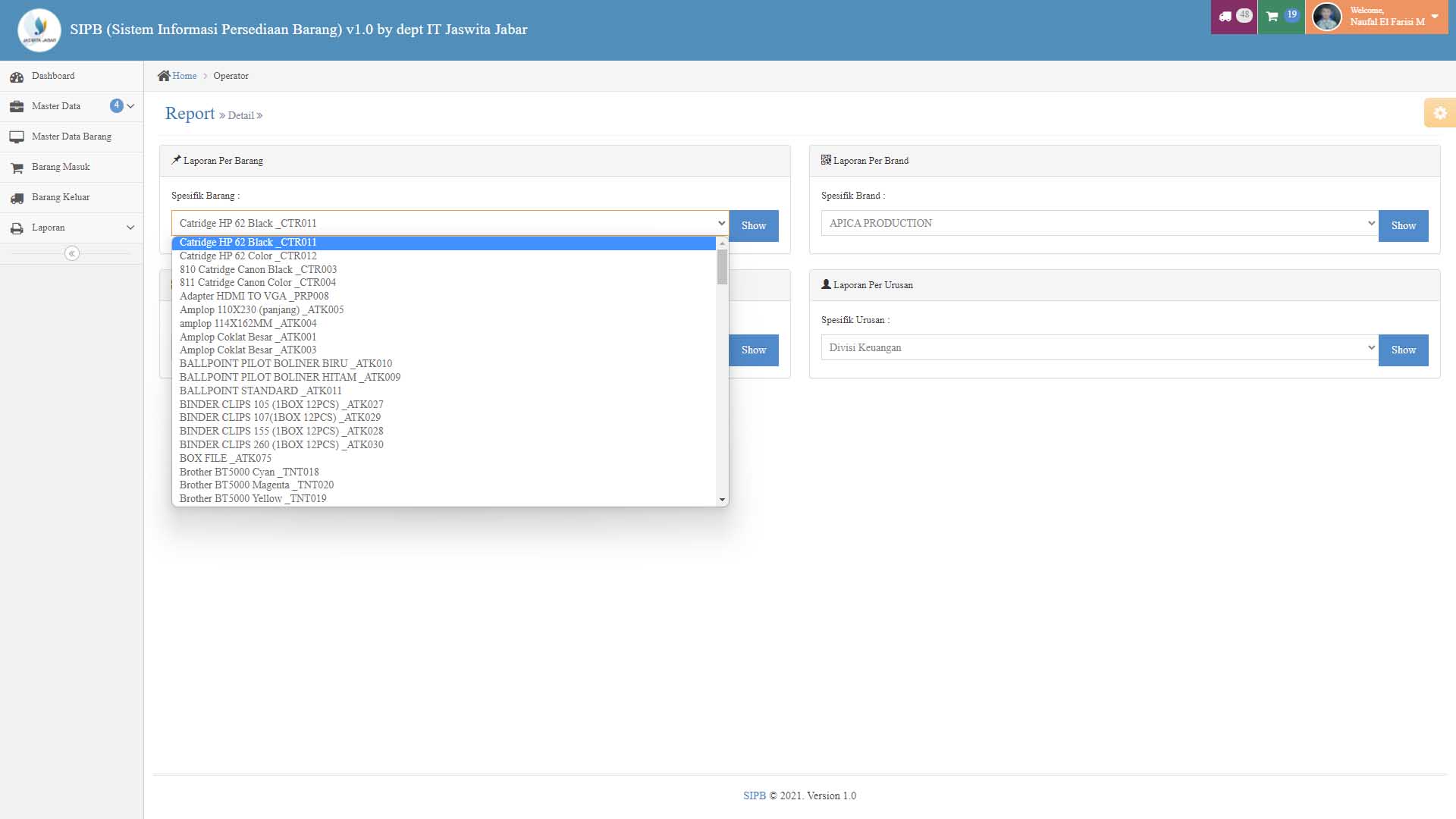The height and width of the screenshot is (819, 1456).
Task: Expand the Laporan sidebar submenu
Action: [130, 227]
